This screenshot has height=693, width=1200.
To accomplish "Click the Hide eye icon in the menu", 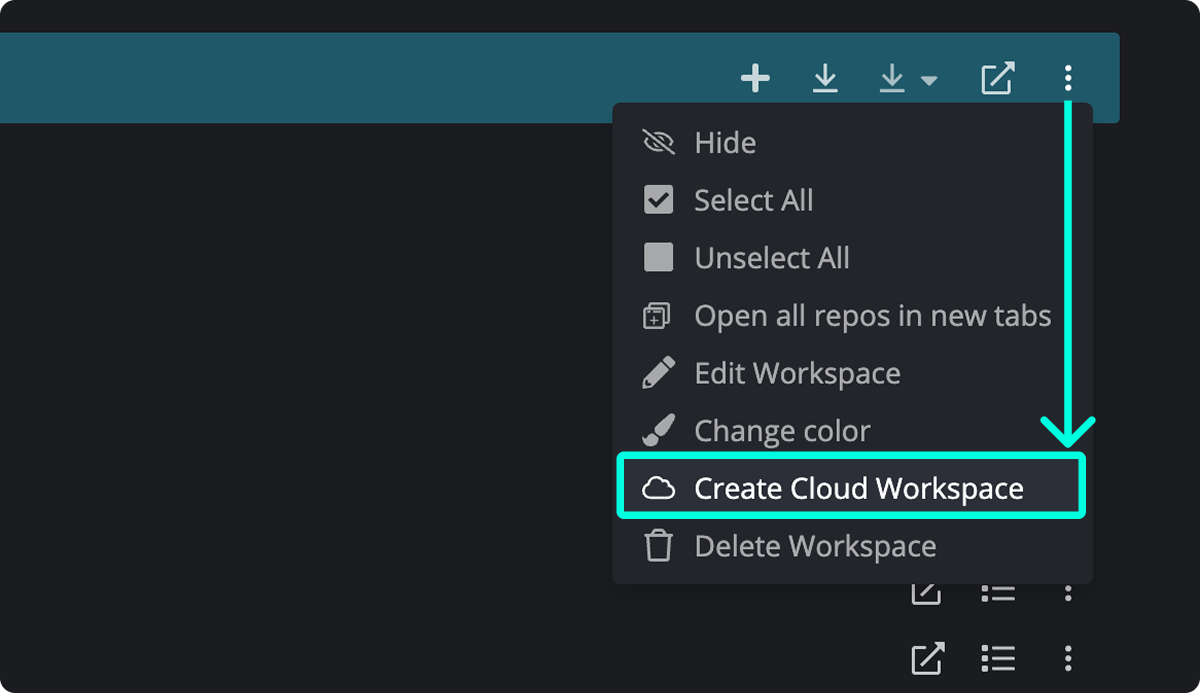I will tap(658, 142).
